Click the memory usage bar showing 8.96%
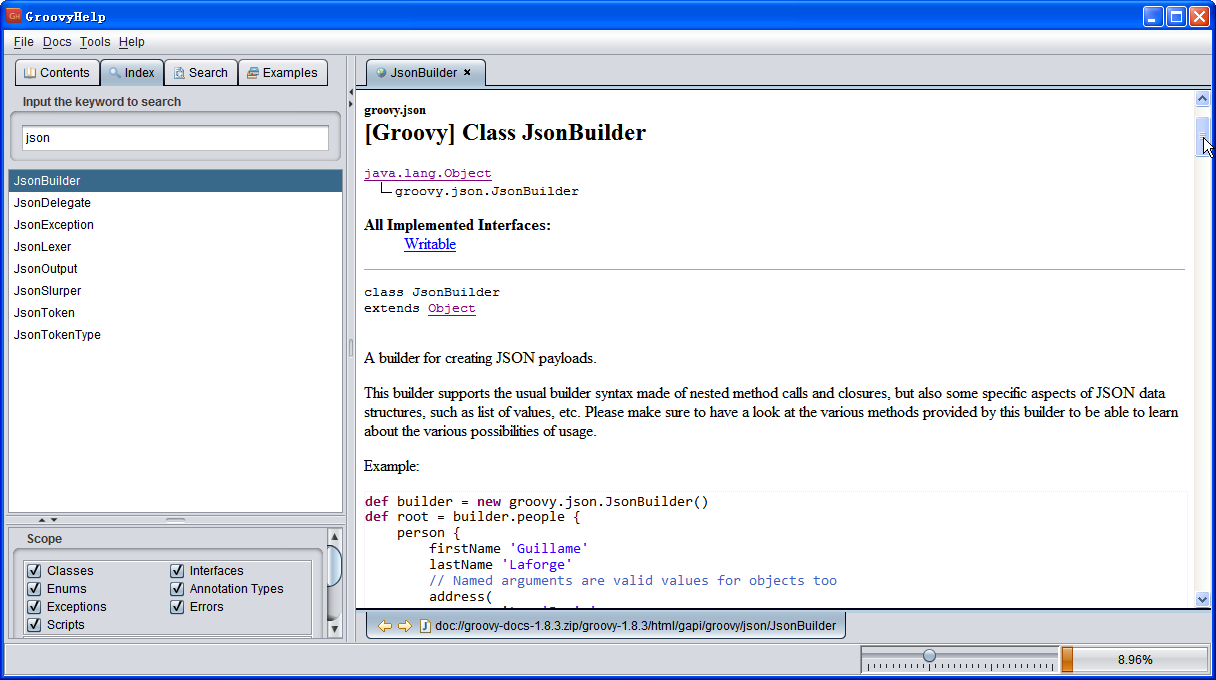The width and height of the screenshot is (1216, 680). pyautogui.click(x=1134, y=660)
